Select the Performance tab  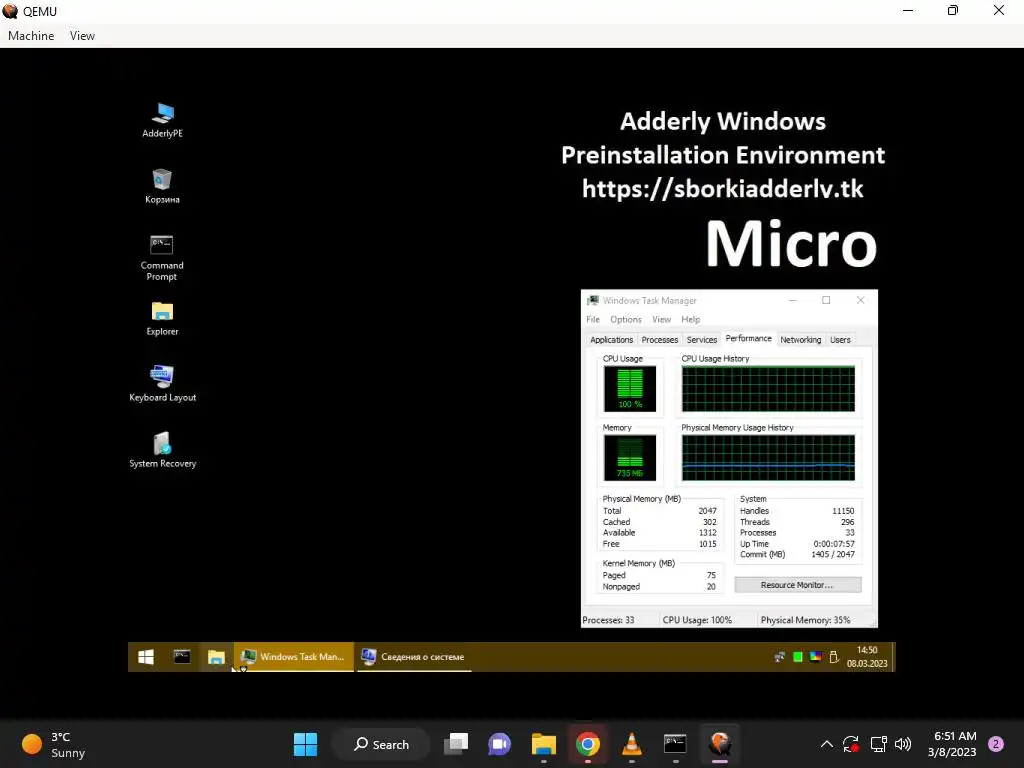tap(748, 338)
